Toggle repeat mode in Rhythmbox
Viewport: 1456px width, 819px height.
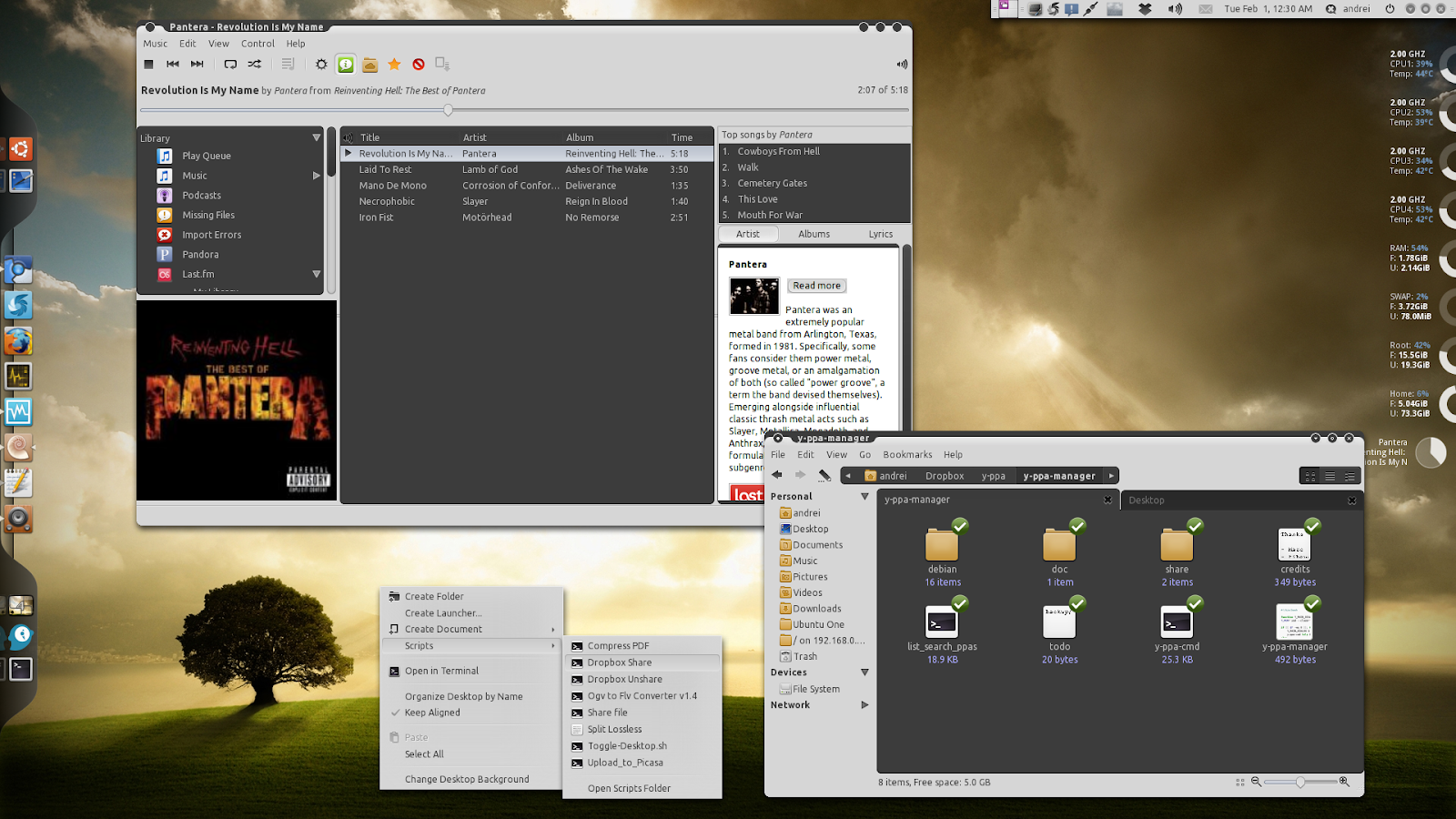click(230, 64)
